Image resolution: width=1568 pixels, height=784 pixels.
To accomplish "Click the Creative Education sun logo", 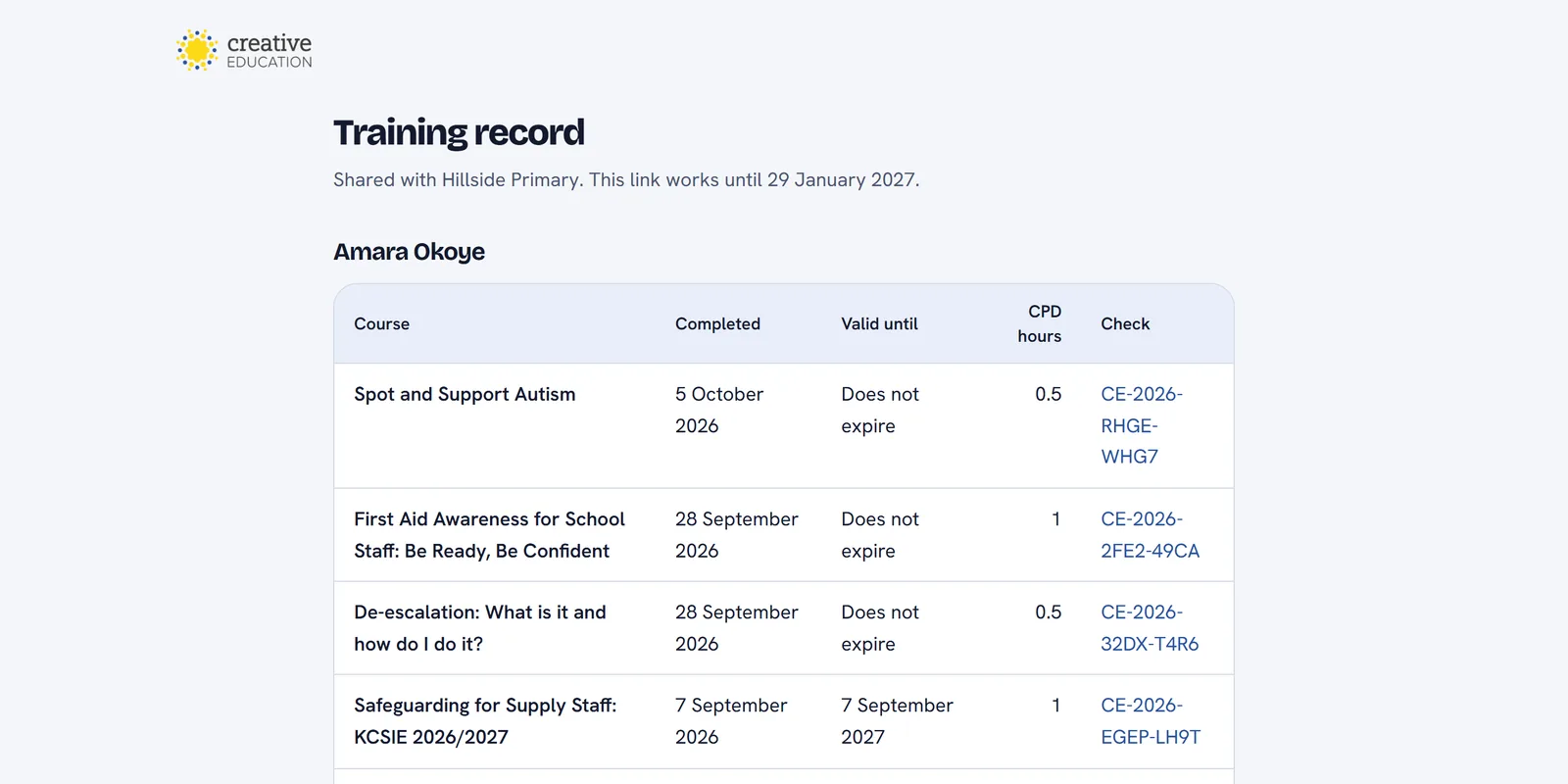I will (244, 50).
